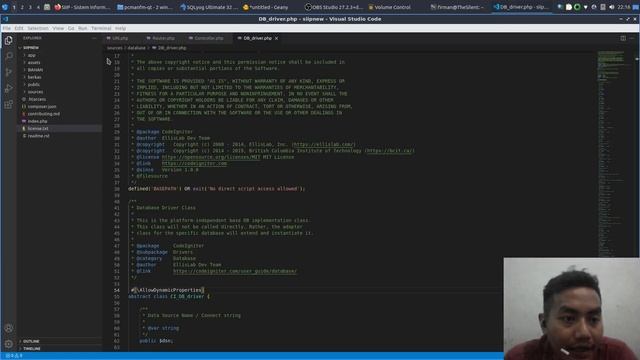Open the Explorer view in activity bar
This screenshot has width=640, height=360.
[x=9, y=40]
